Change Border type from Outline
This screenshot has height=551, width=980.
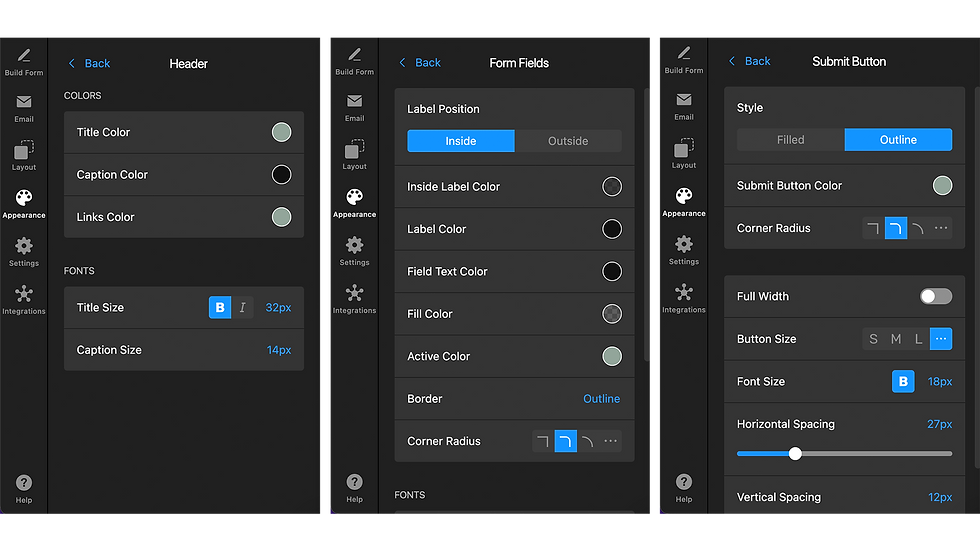(601, 399)
